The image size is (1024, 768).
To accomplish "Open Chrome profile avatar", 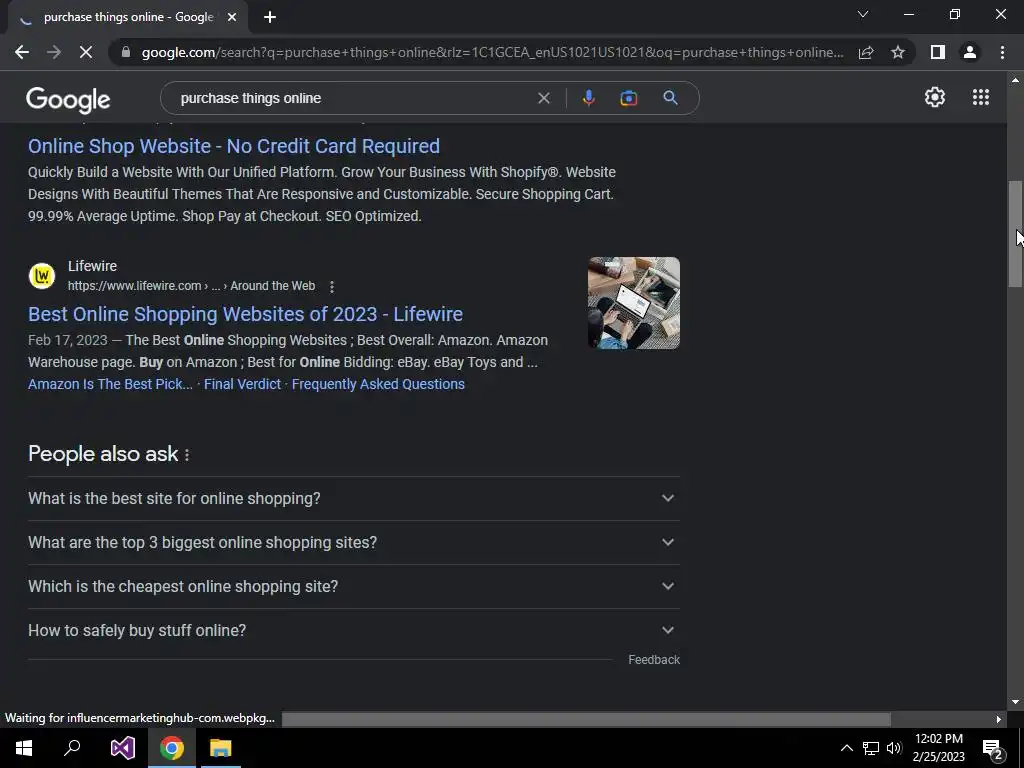I will (970, 52).
